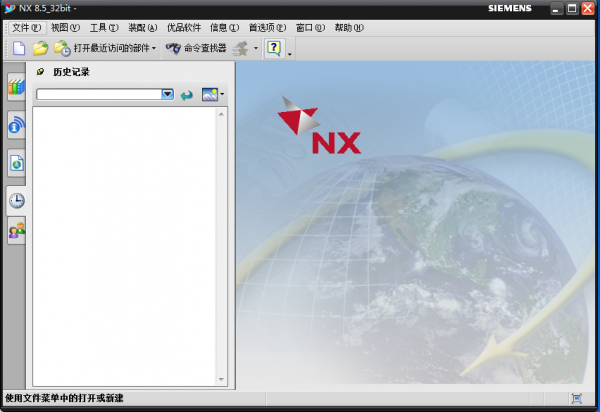Viewport: 600px width, 412px height.
Task: Click the history list scroll up arrow
Action: tap(221, 114)
